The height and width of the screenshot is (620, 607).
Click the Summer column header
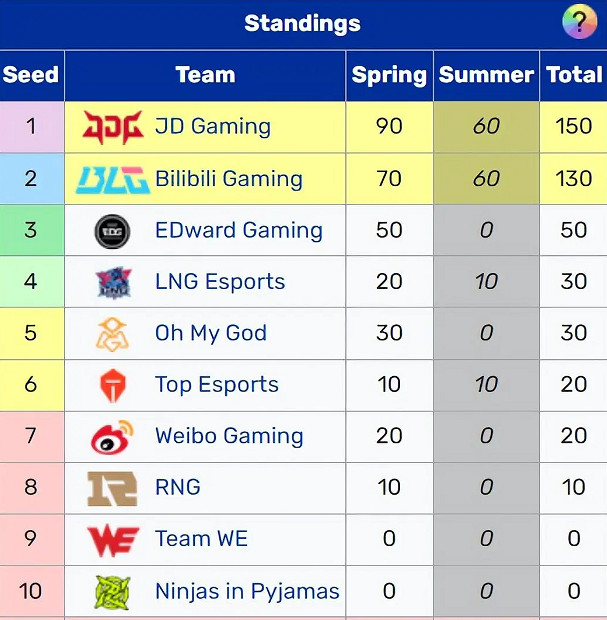[486, 75]
